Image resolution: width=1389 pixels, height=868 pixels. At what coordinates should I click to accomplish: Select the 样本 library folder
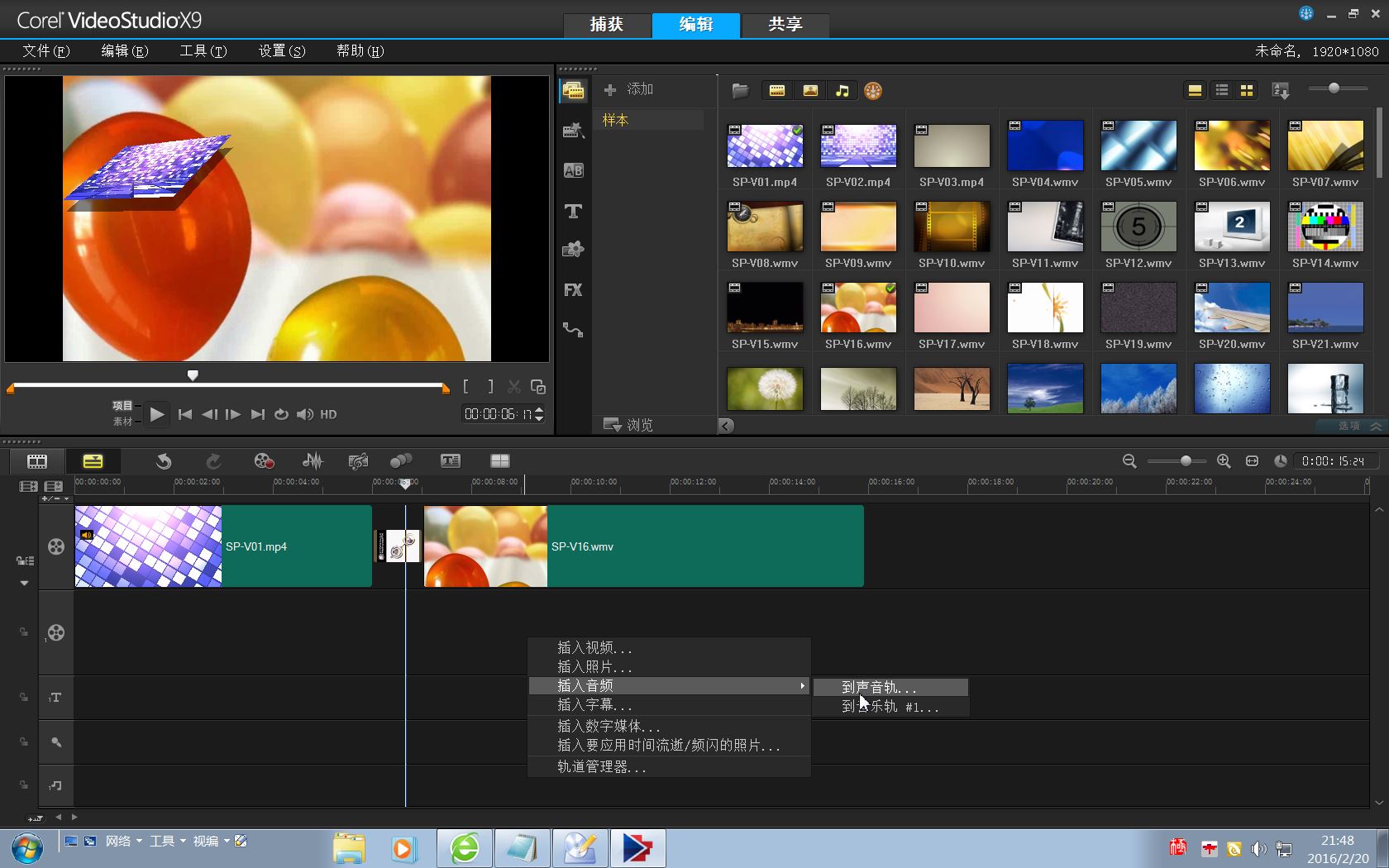coord(649,120)
